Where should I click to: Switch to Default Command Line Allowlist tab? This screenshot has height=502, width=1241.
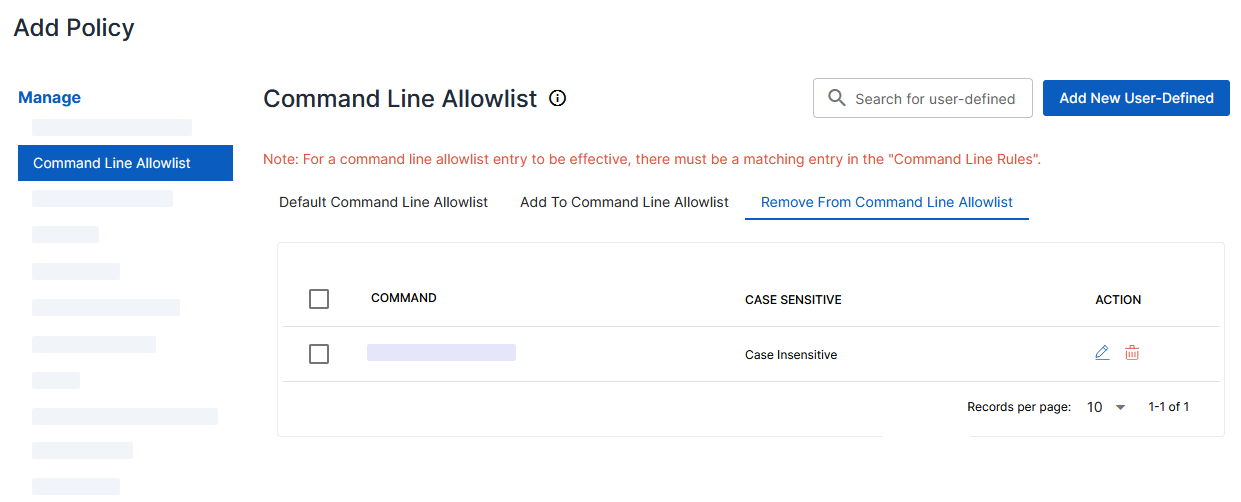coord(383,202)
